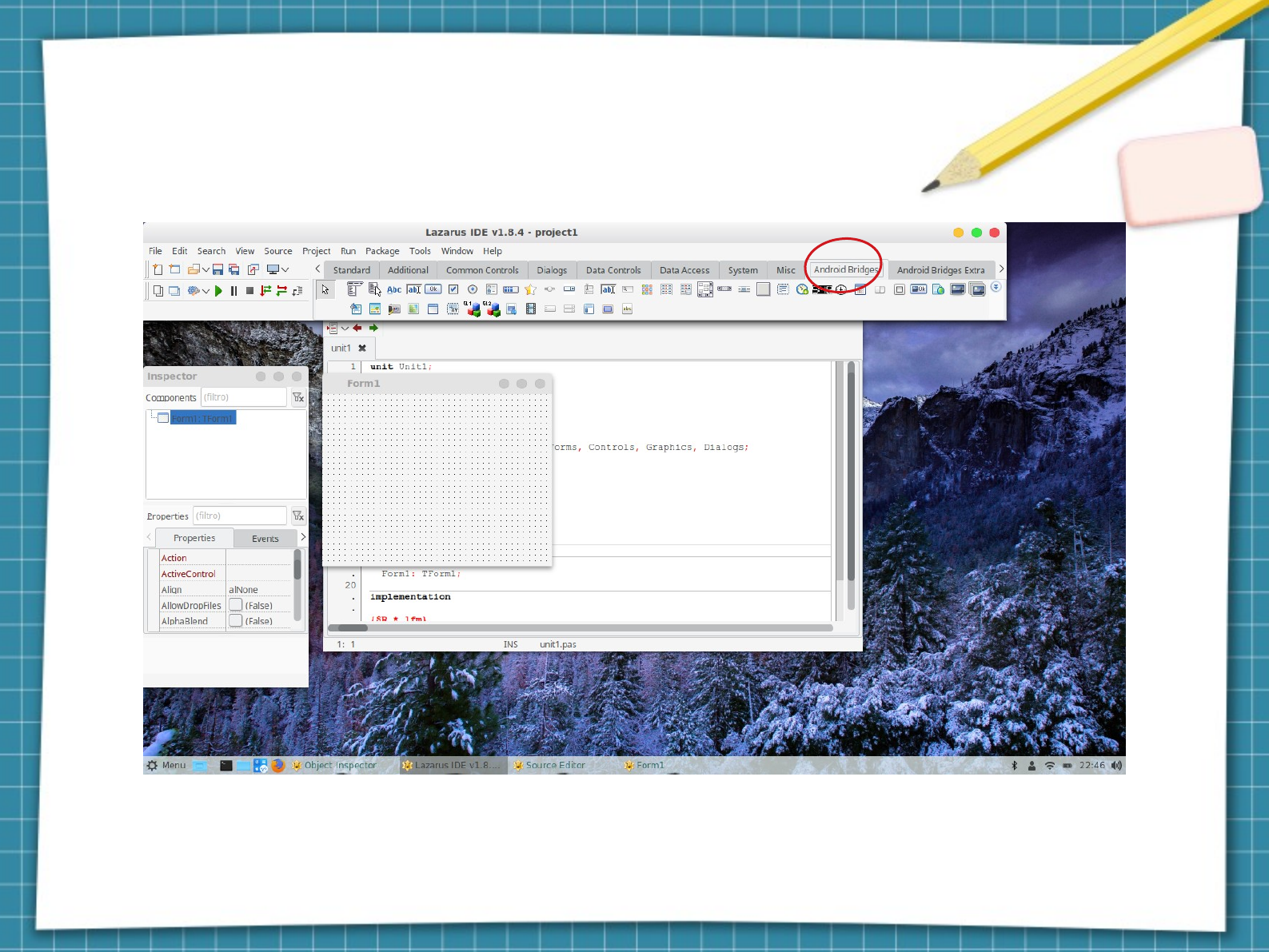Switch to the Common Controls tab

click(x=482, y=270)
